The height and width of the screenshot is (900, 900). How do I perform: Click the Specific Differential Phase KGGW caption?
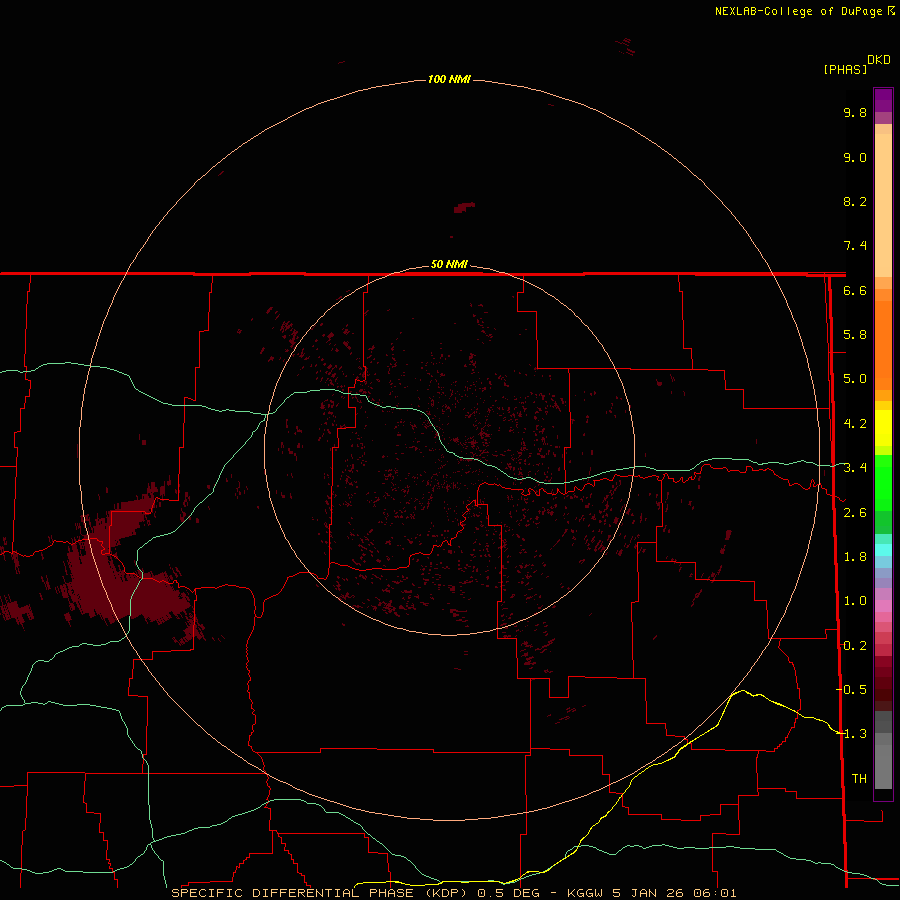pos(454,893)
